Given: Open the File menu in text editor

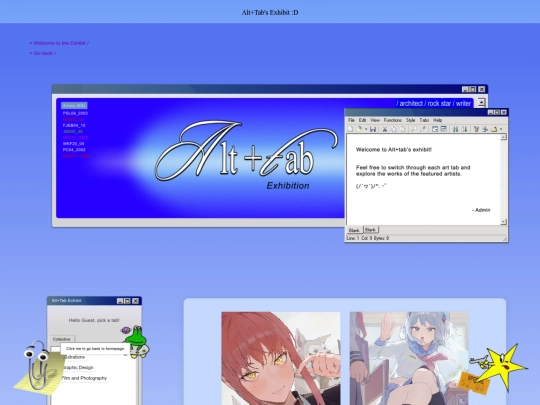Looking at the screenshot, I should pos(351,120).
